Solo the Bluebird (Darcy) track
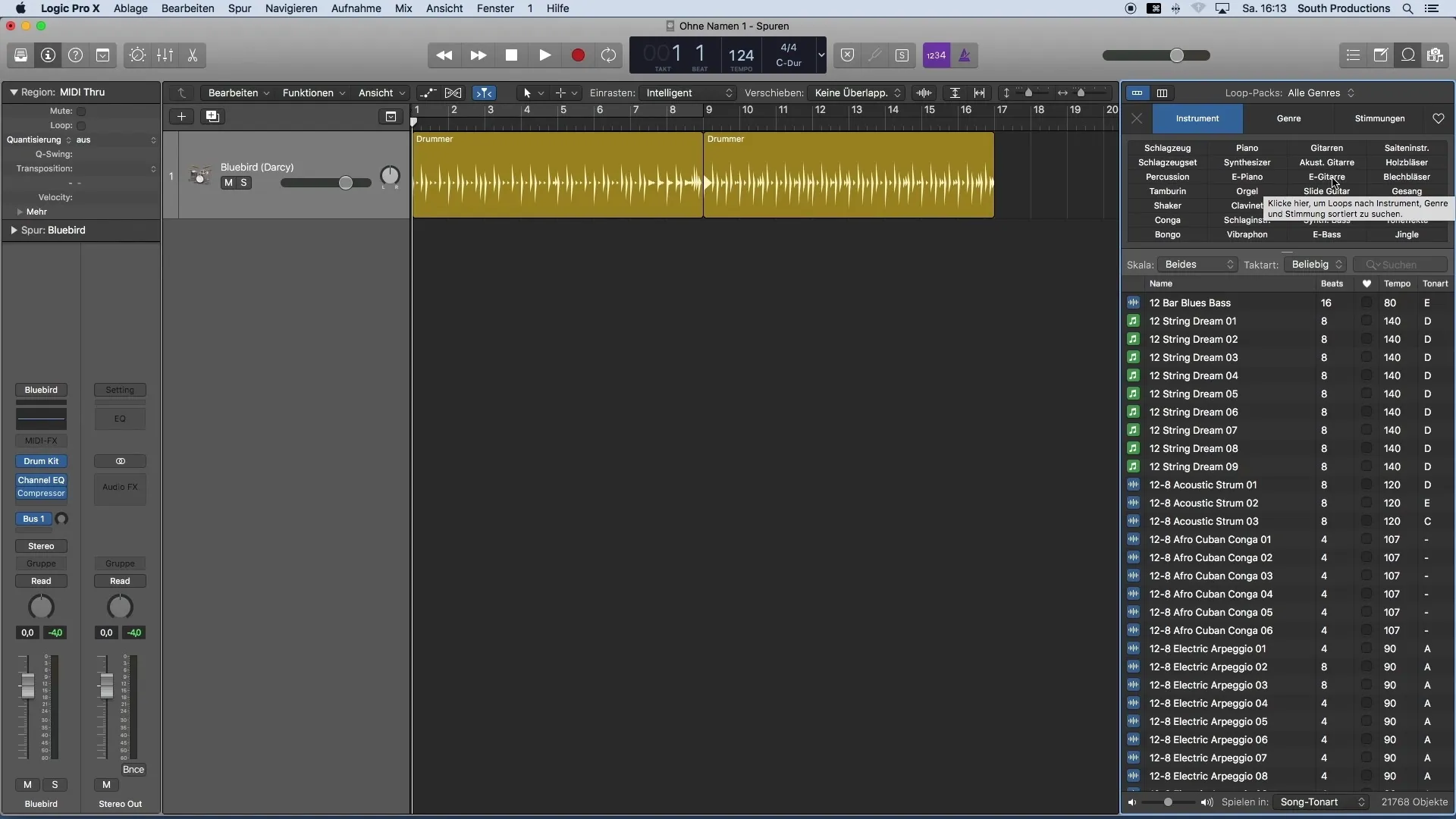This screenshot has height=819, width=1456. 243,183
